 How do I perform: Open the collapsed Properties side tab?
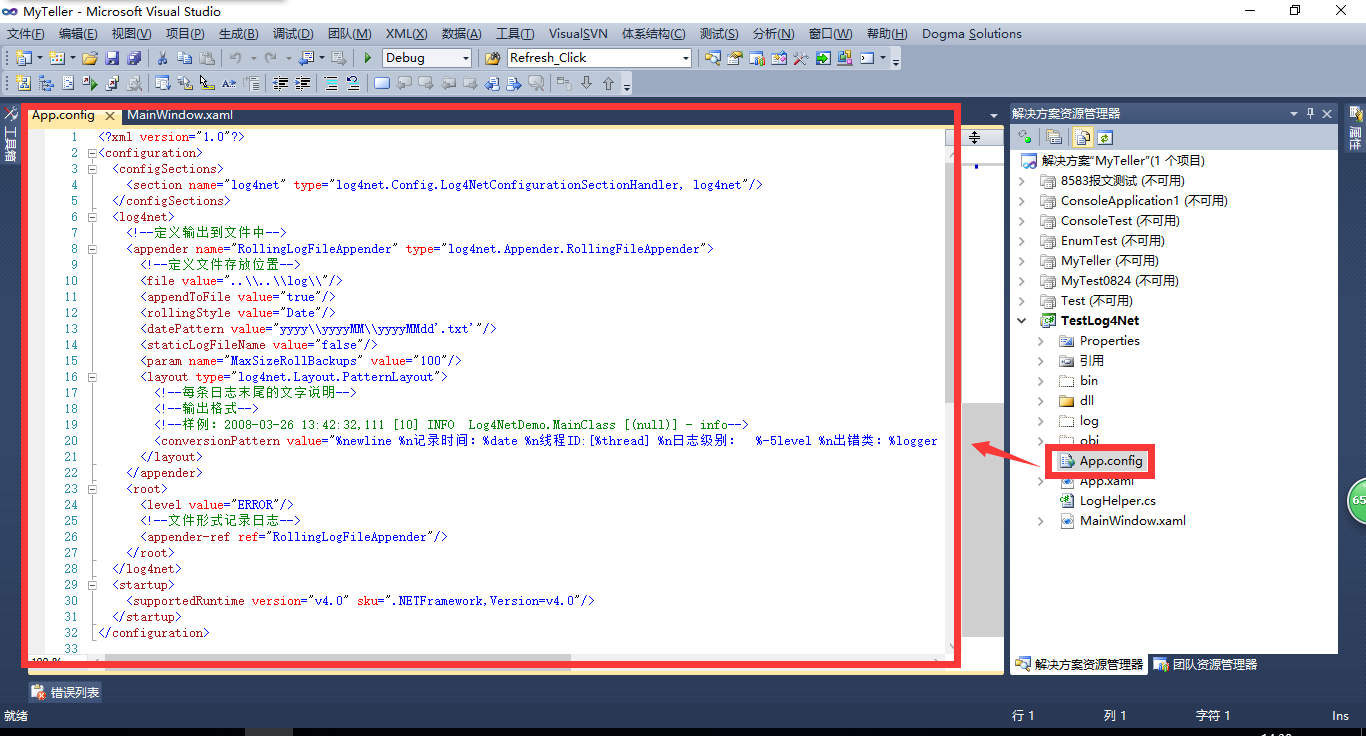(1356, 127)
